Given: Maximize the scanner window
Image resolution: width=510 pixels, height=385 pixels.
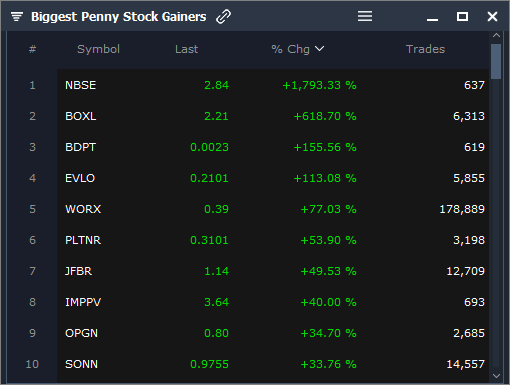Looking at the screenshot, I should (462, 16).
